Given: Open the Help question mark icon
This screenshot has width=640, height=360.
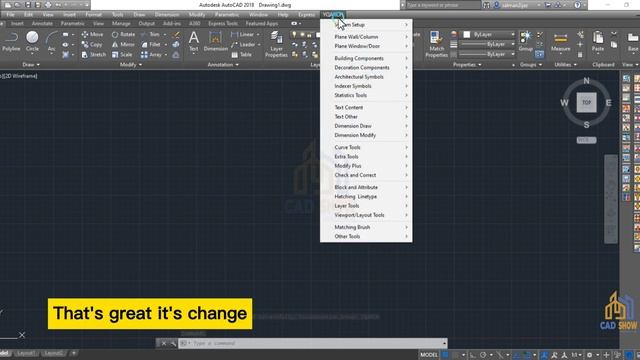Looking at the screenshot, I should 577,5.
